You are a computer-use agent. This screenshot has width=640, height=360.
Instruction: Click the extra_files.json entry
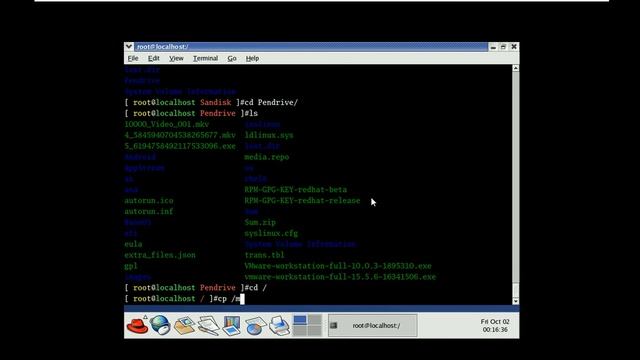[x=160, y=255]
